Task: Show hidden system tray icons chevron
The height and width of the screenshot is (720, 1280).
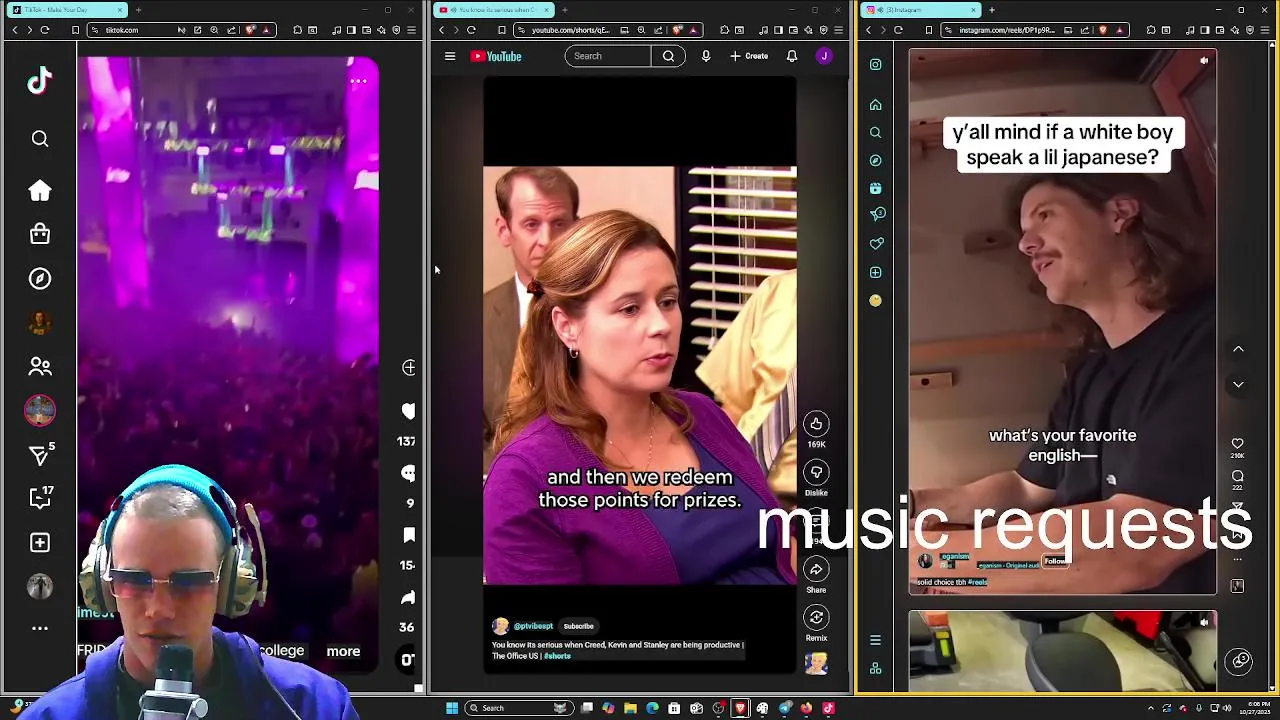Action: [1150, 708]
